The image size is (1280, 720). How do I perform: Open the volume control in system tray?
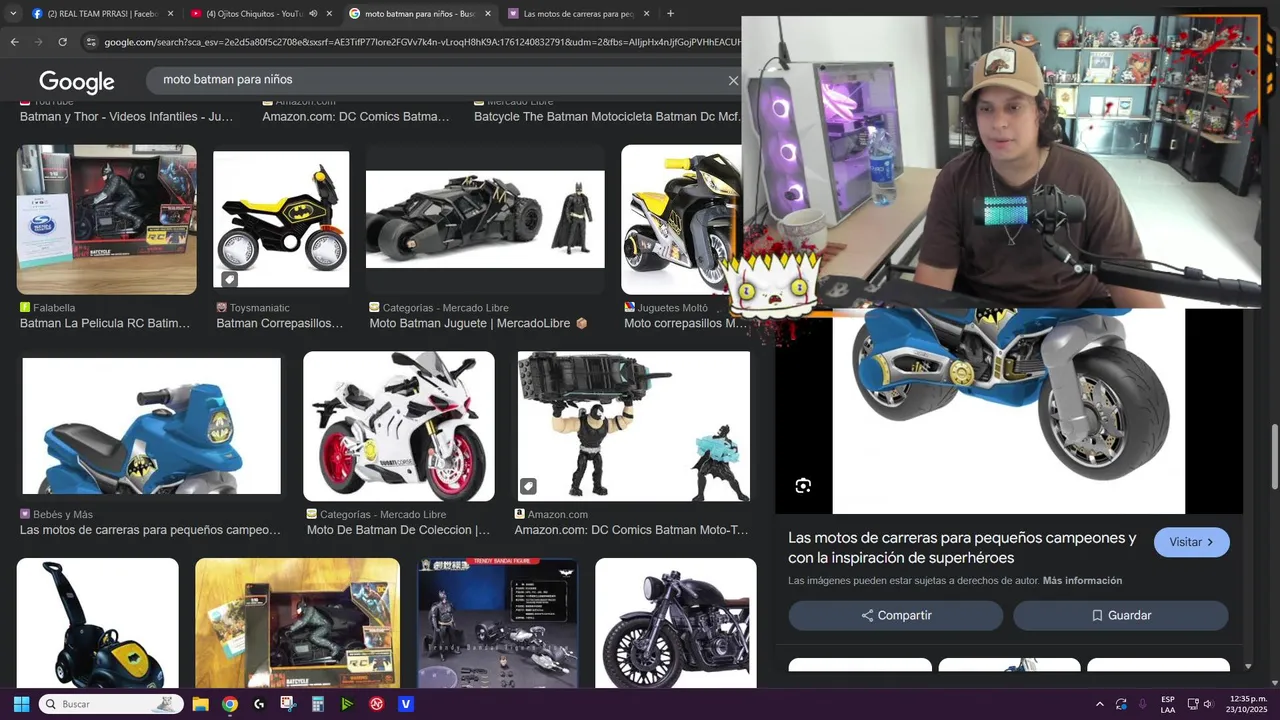pos(1208,704)
